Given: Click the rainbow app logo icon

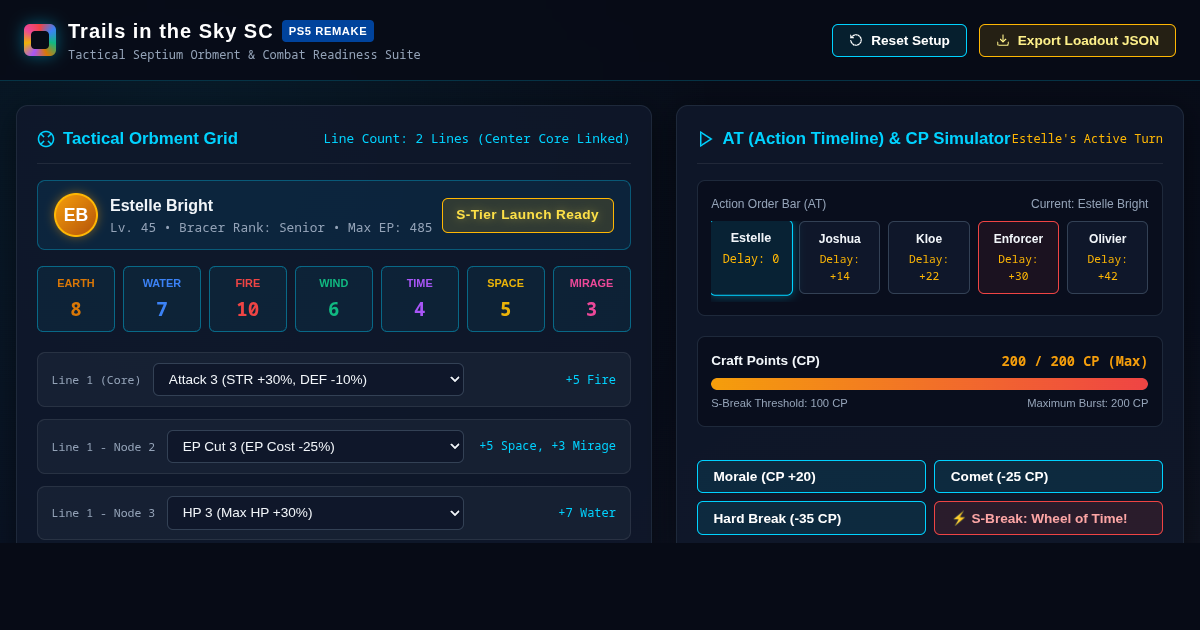Looking at the screenshot, I should point(40,40).
